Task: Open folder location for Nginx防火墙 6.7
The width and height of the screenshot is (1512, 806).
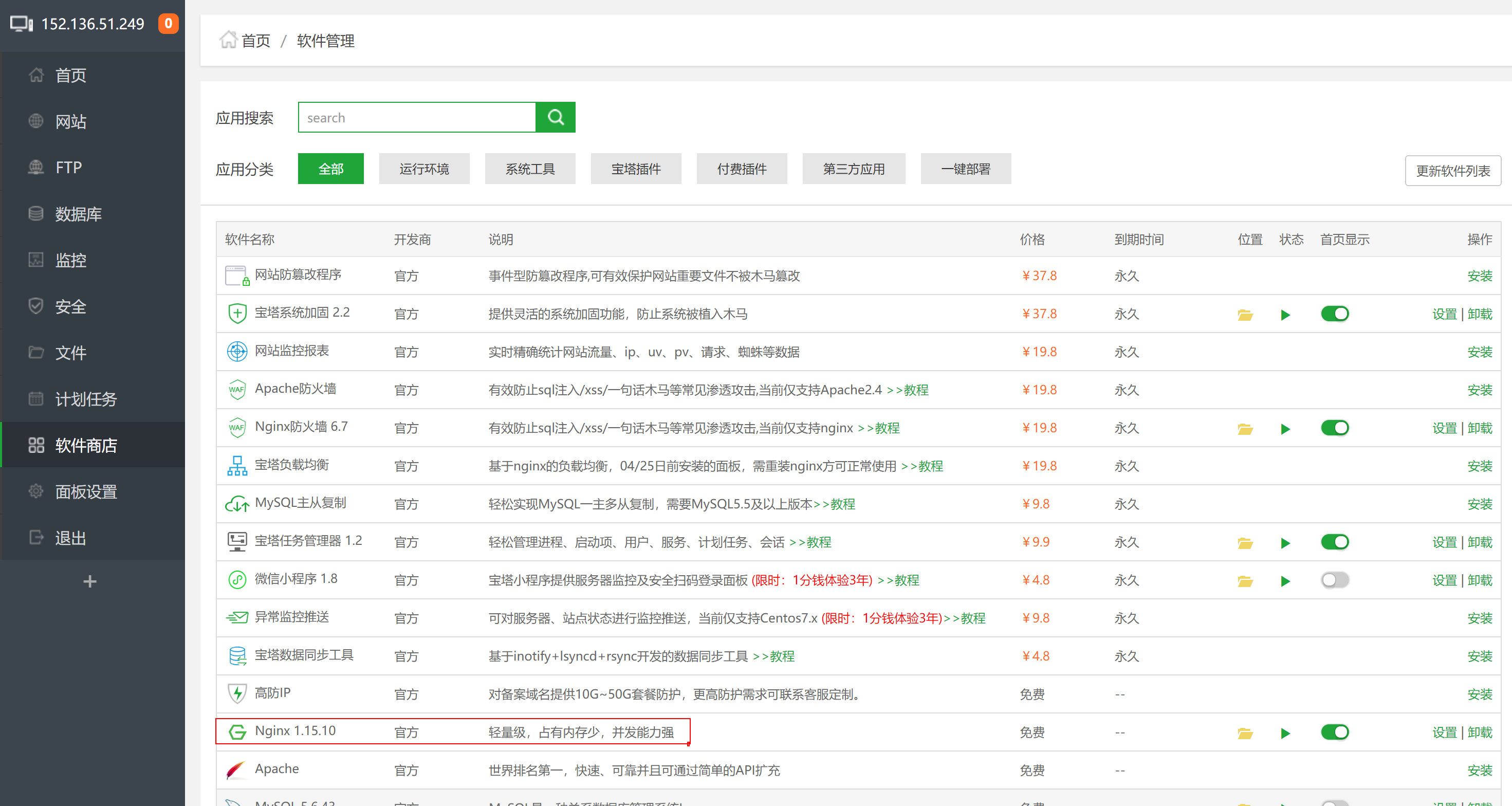Action: point(1245,429)
